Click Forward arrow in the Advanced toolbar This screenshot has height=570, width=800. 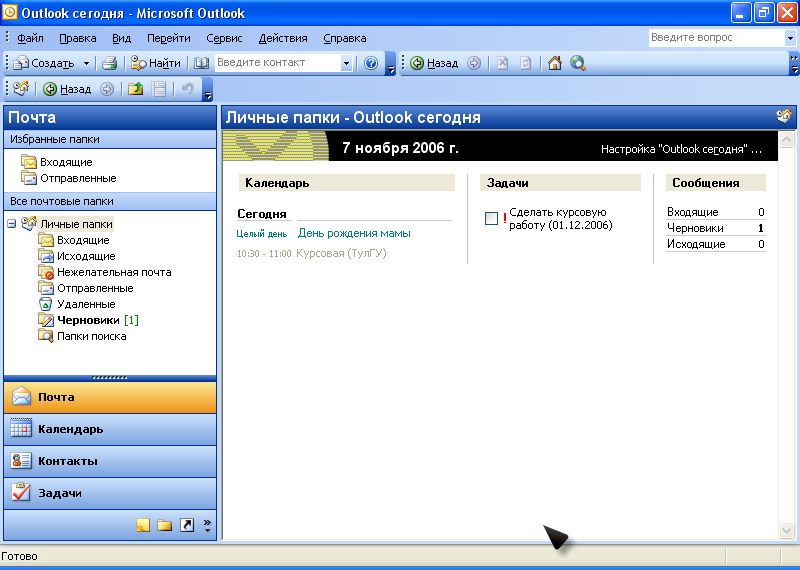pyautogui.click(x=107, y=89)
